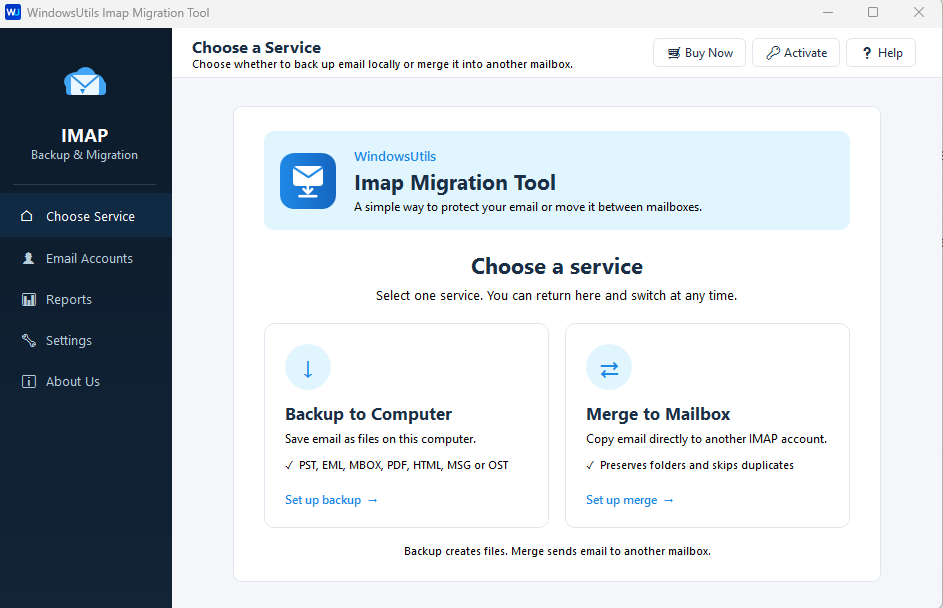Click the 'Choose a Service' page header title
Screen dimensions: 943x608
pyautogui.click(x=256, y=48)
